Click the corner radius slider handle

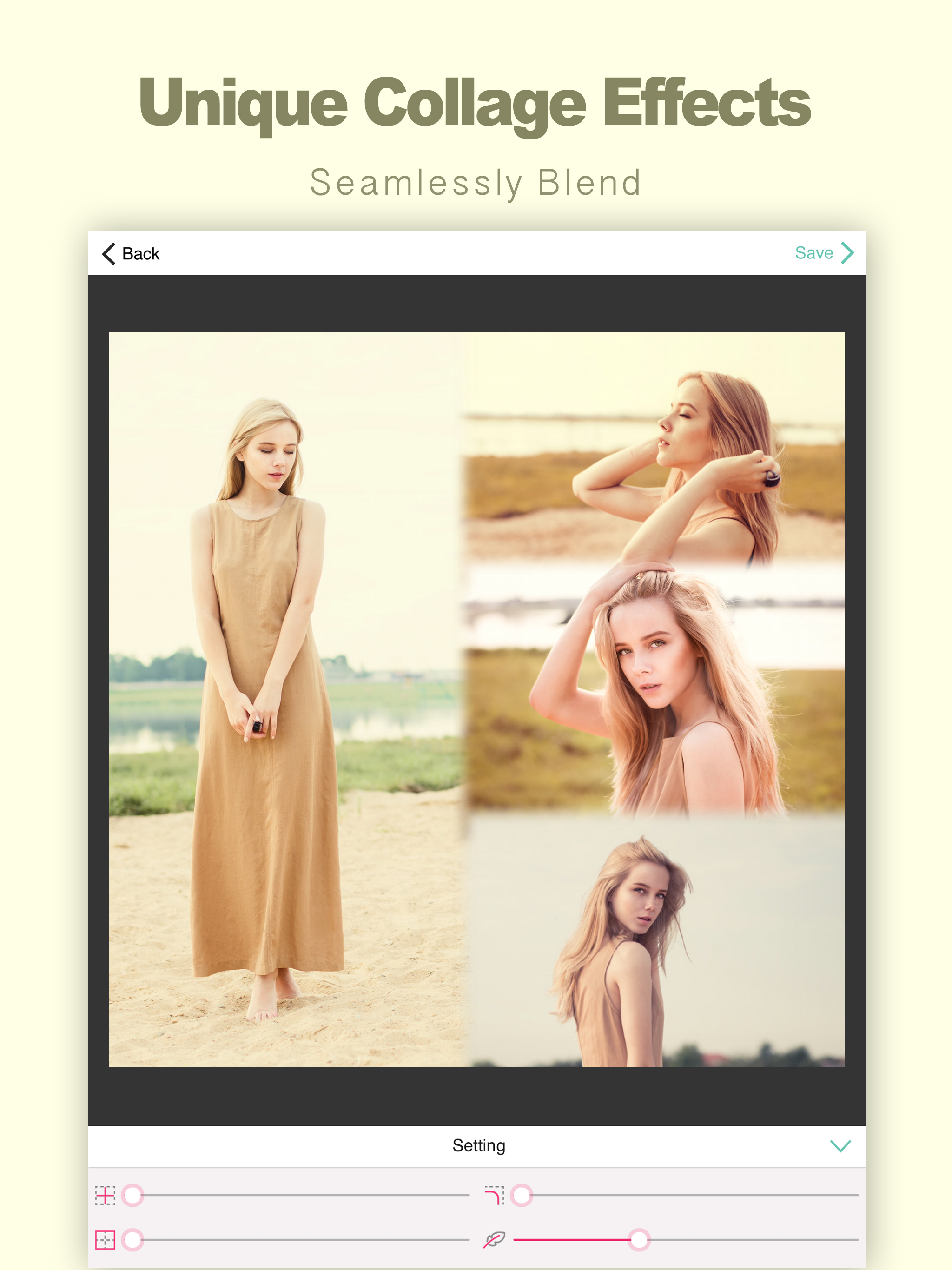(522, 1195)
